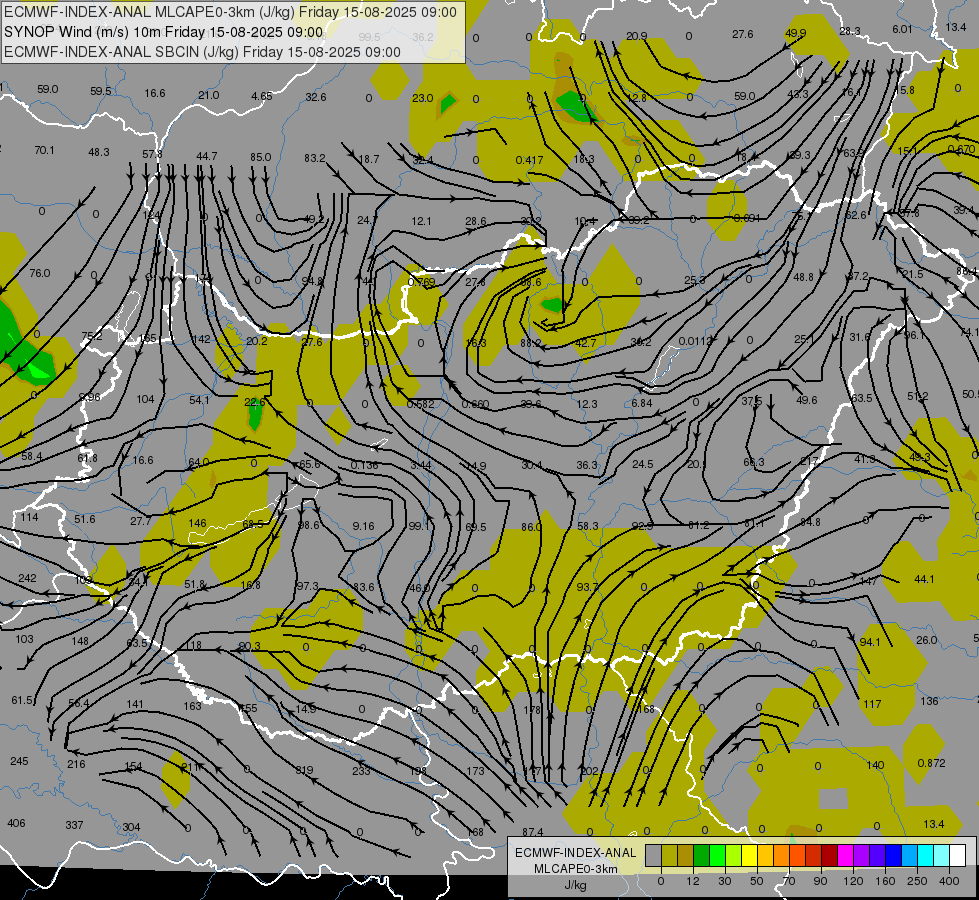Click the map value '44.1'
The height and width of the screenshot is (900, 979).
[x=924, y=579]
